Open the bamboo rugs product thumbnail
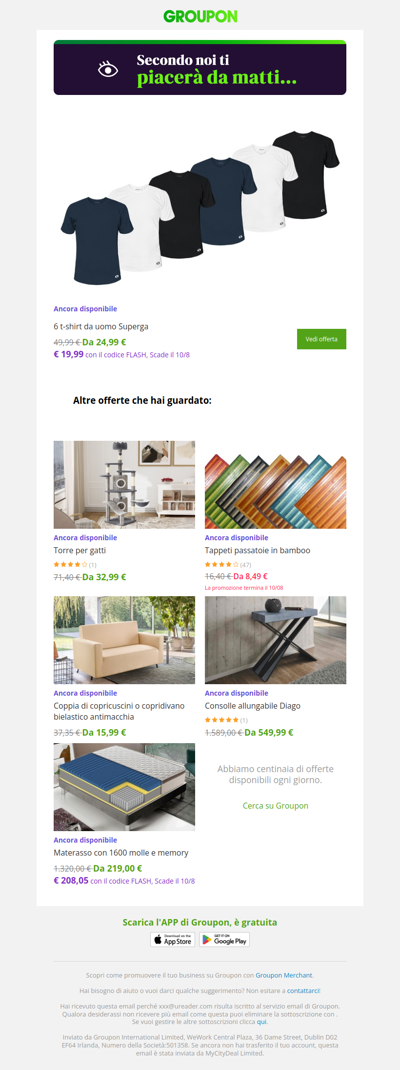400x1070 pixels. [x=275, y=485]
